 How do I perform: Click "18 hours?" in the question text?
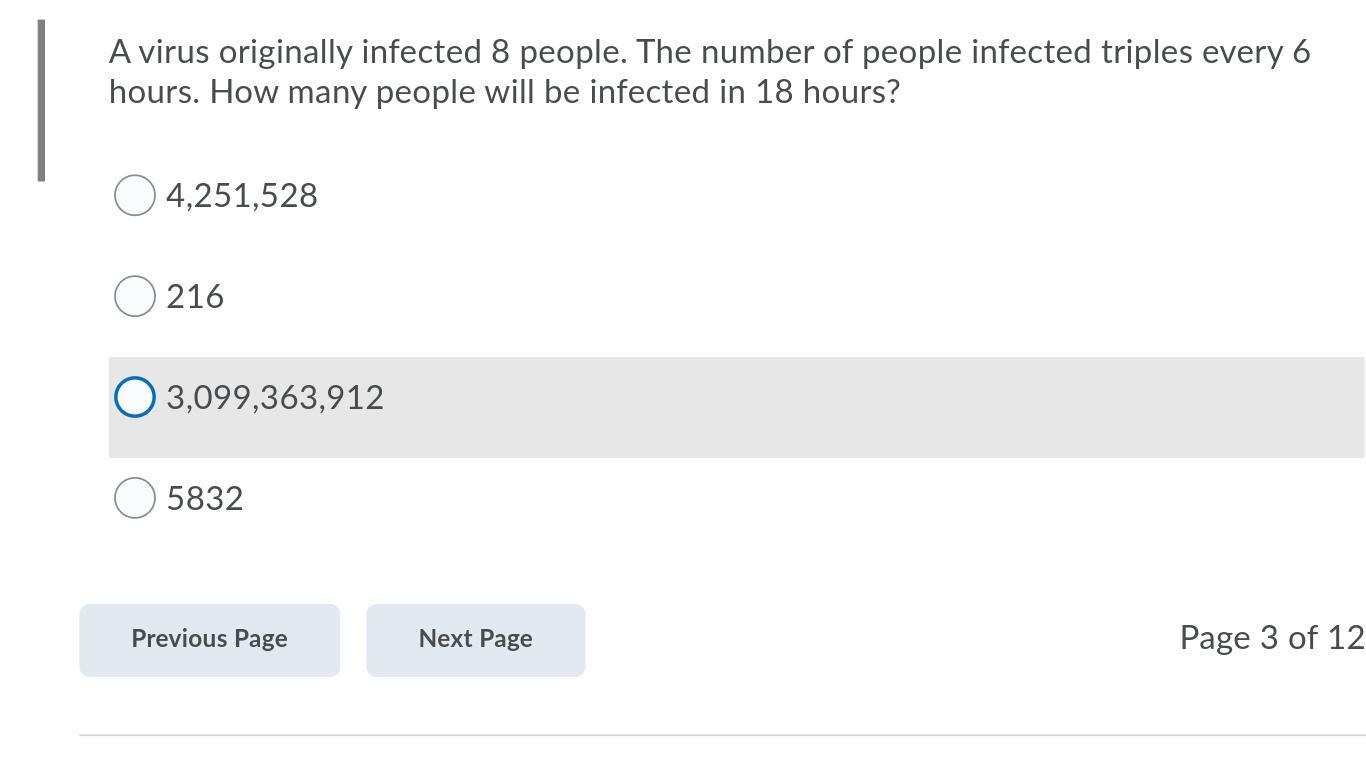[827, 92]
